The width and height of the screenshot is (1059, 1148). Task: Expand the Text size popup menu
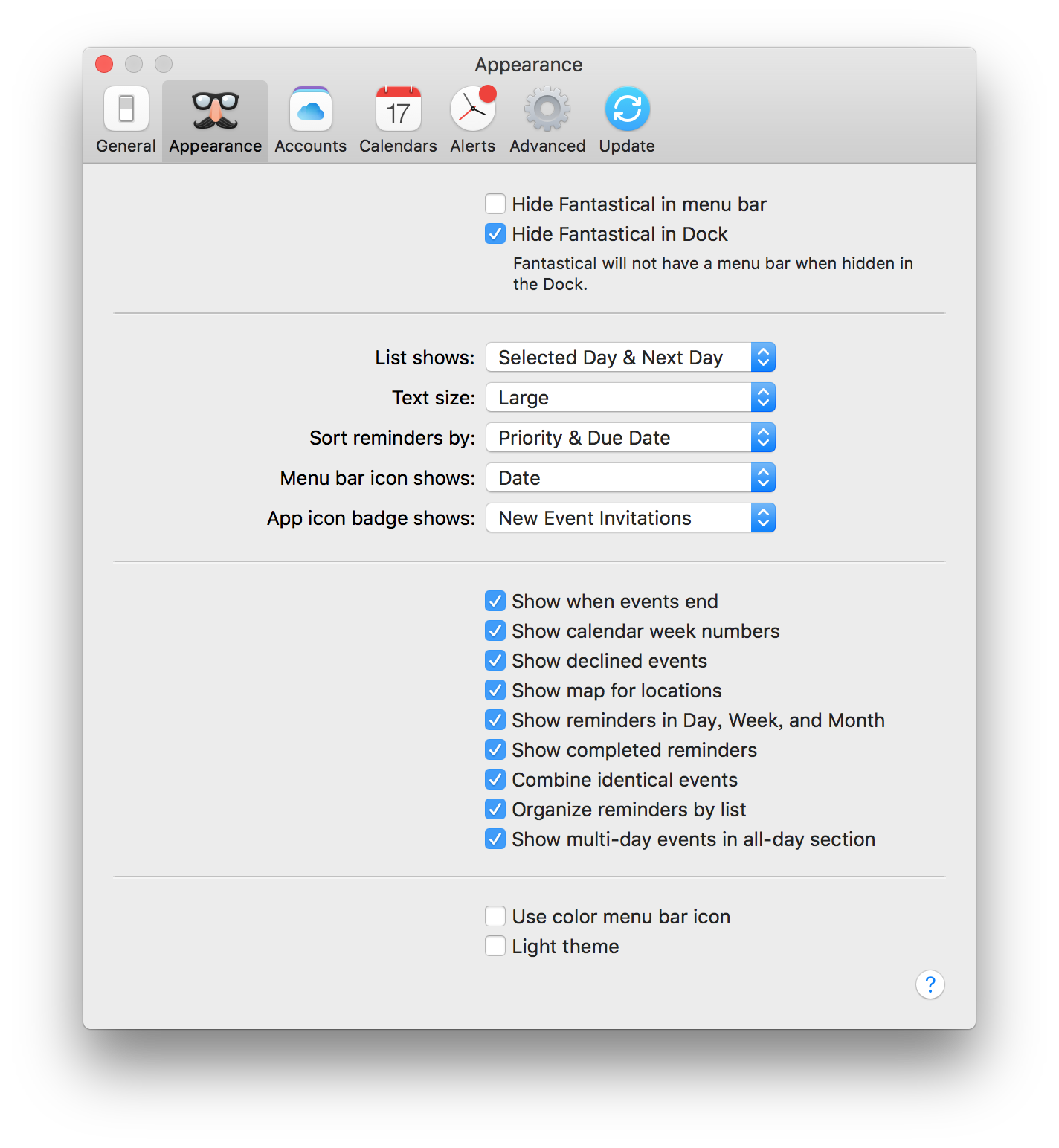tap(630, 397)
